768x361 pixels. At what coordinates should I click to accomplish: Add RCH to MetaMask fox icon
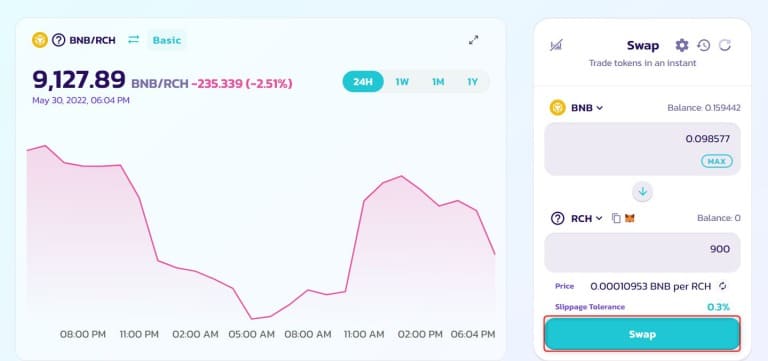click(630, 218)
